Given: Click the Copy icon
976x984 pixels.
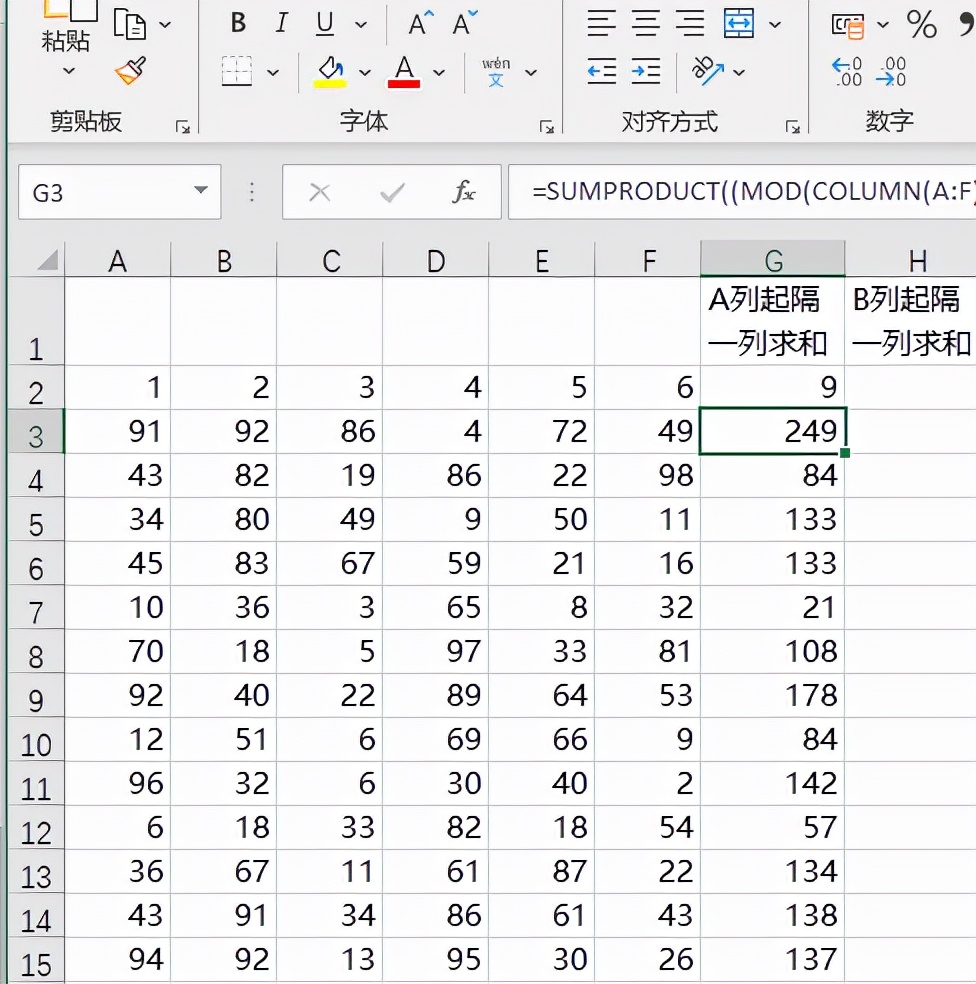Looking at the screenshot, I should click(x=130, y=25).
